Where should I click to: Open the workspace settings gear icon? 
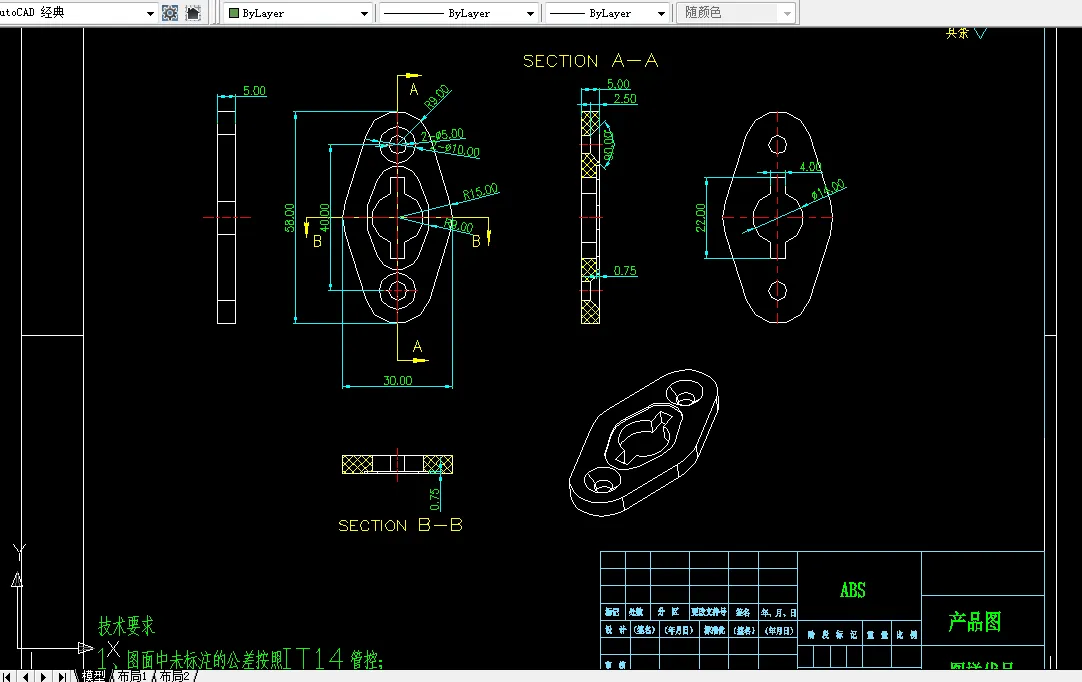click(169, 13)
